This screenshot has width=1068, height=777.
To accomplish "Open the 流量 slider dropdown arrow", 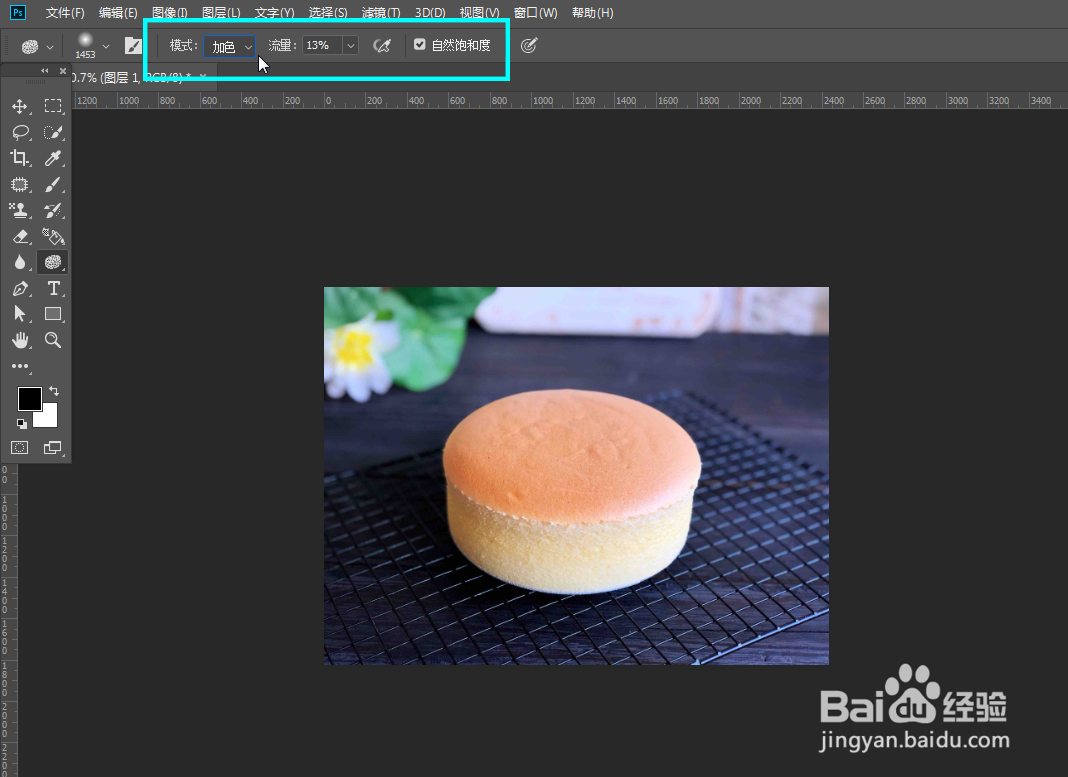I will [x=351, y=46].
